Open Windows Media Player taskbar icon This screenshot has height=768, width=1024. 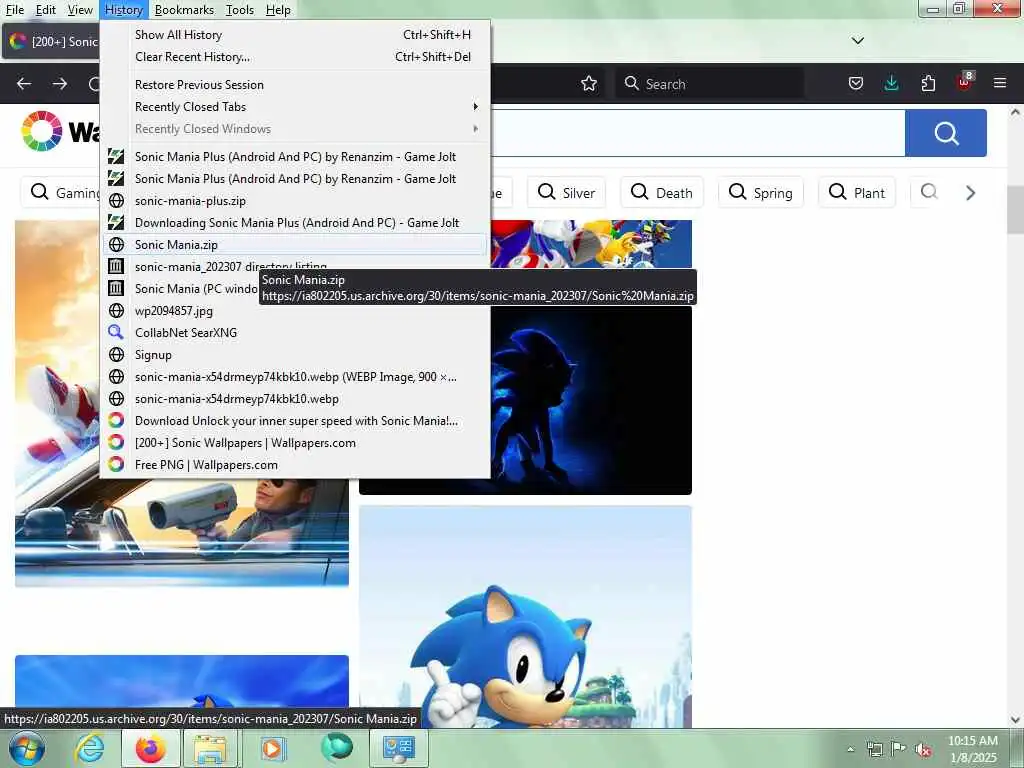pyautogui.click(x=273, y=749)
